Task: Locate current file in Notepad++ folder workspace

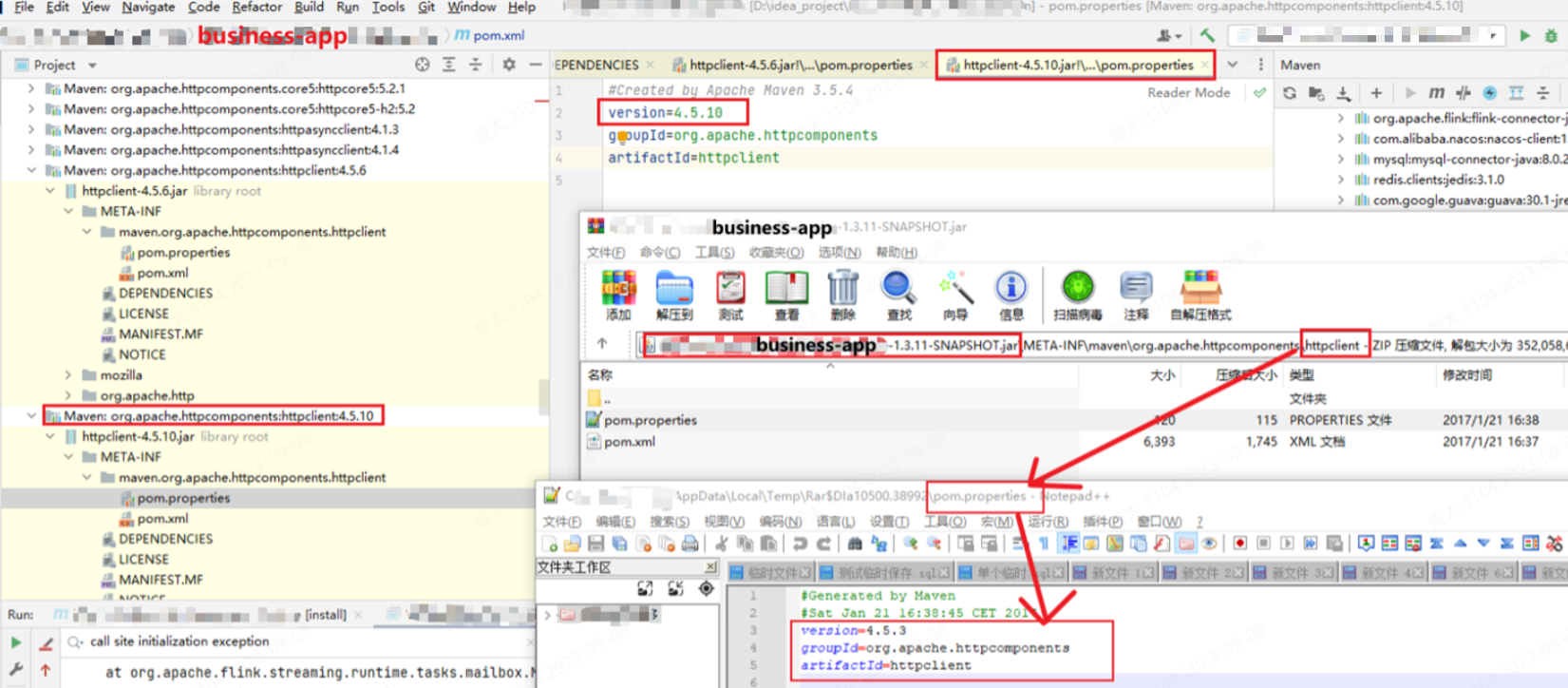Action: point(706,589)
